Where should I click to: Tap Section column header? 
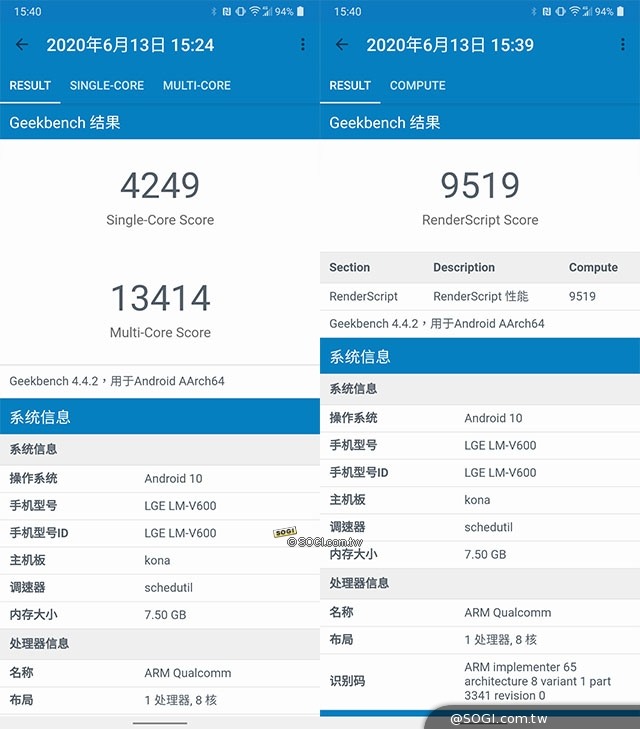pyautogui.click(x=350, y=267)
